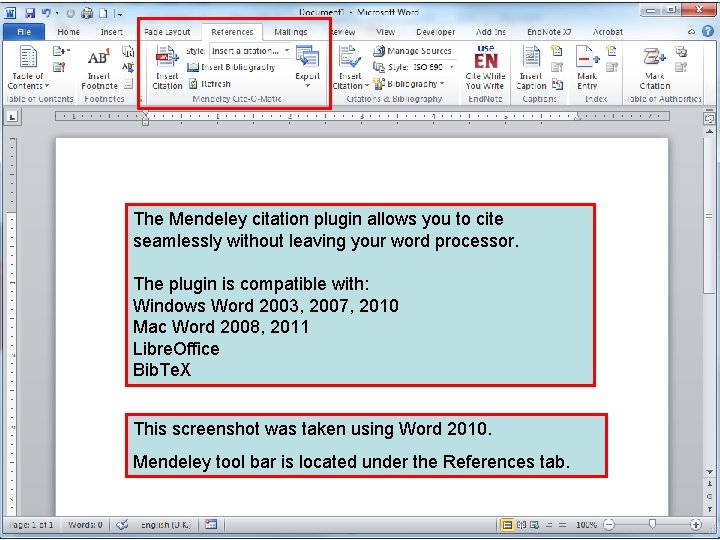Open the Mendeley Export dropdown

(x=308, y=68)
